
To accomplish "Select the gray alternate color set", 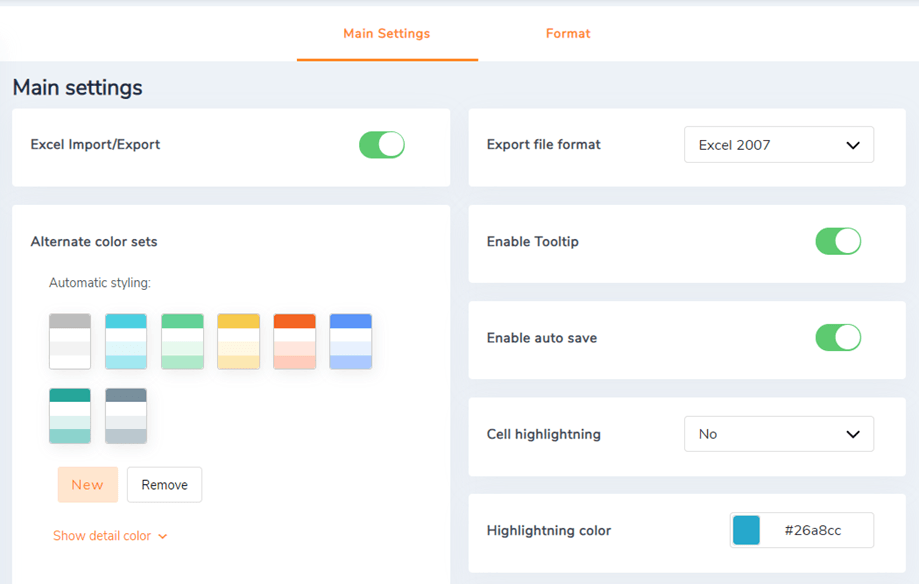I will click(x=70, y=342).
